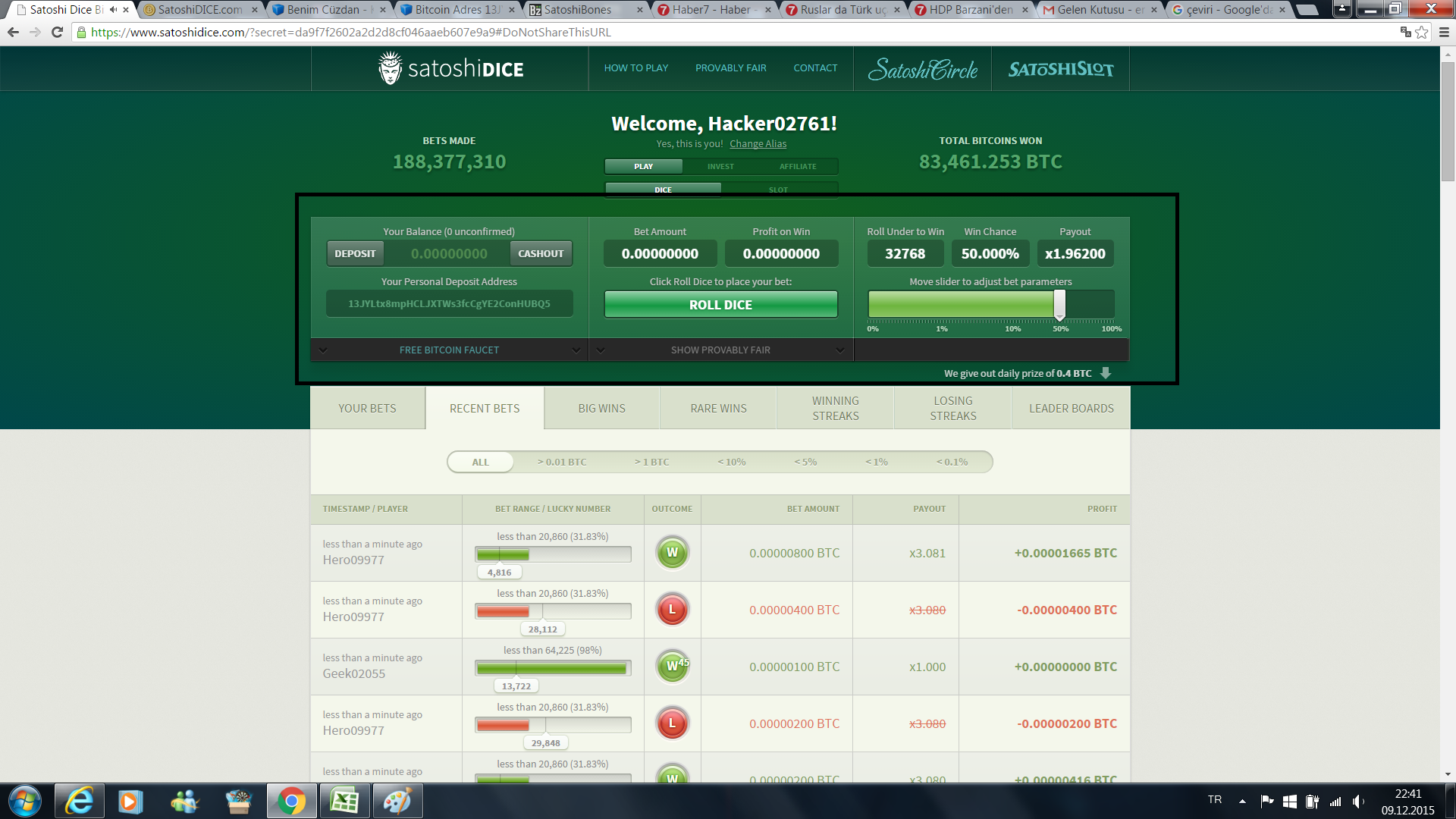
Task: Switch to the SatoshiBones browser tab
Action: (x=578, y=10)
